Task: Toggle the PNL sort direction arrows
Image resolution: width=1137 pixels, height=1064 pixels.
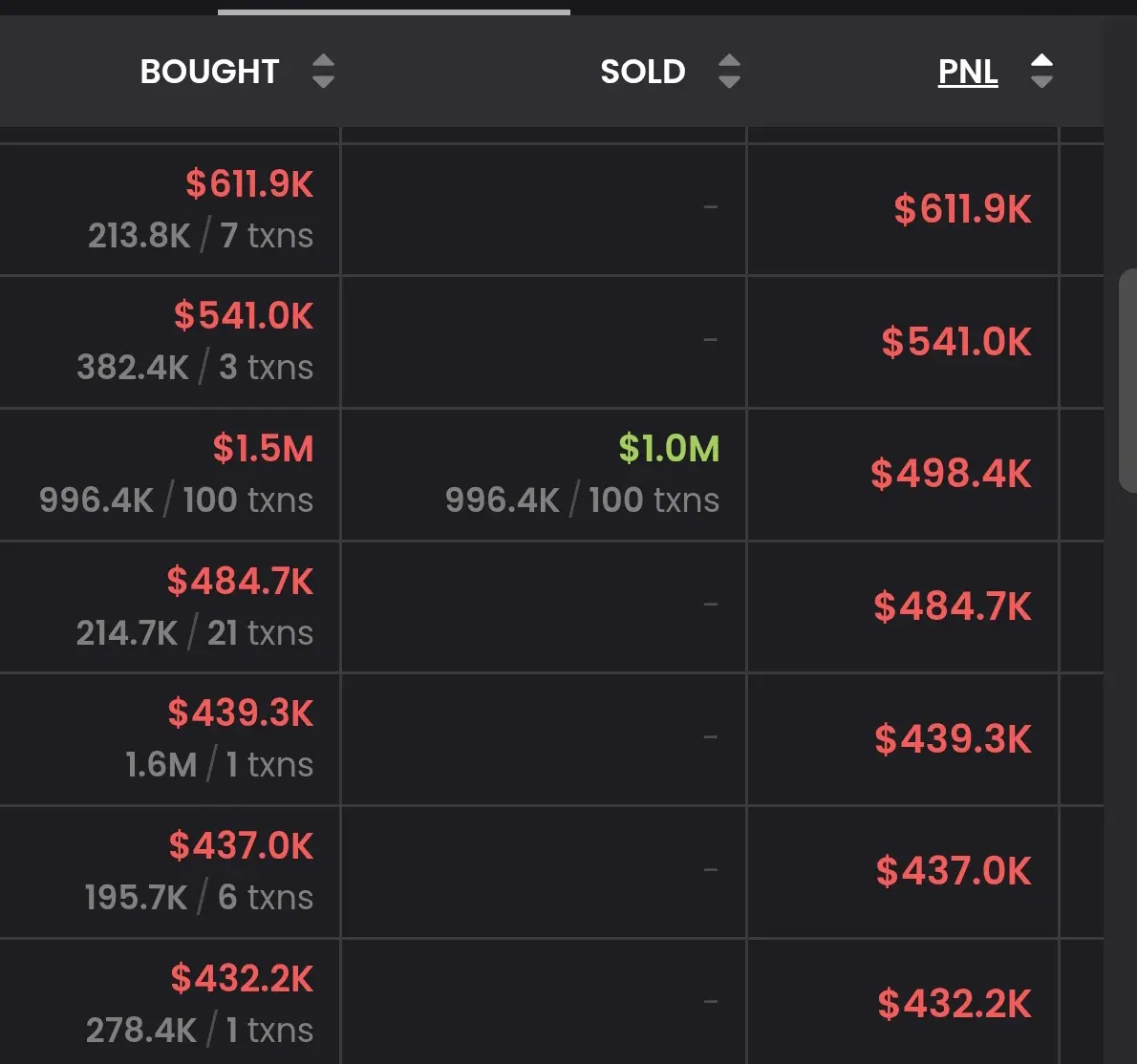Action: point(1042,71)
